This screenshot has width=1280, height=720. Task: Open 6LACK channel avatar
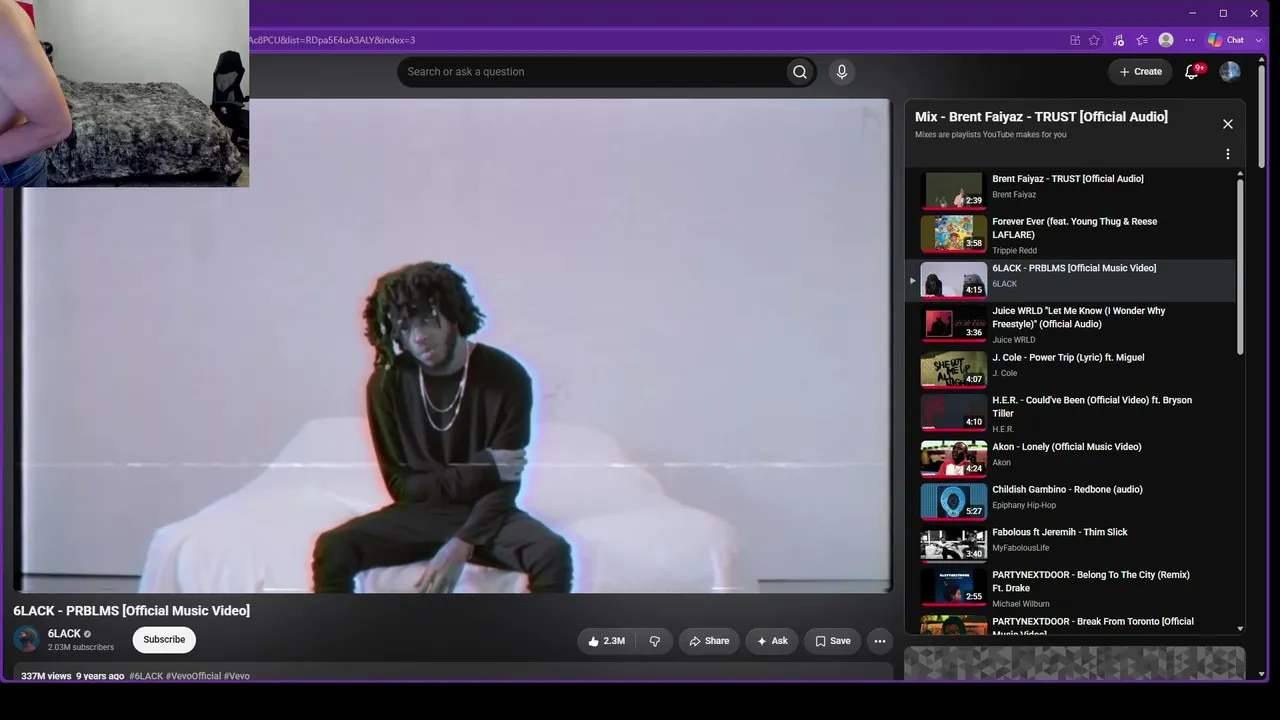(x=27, y=640)
